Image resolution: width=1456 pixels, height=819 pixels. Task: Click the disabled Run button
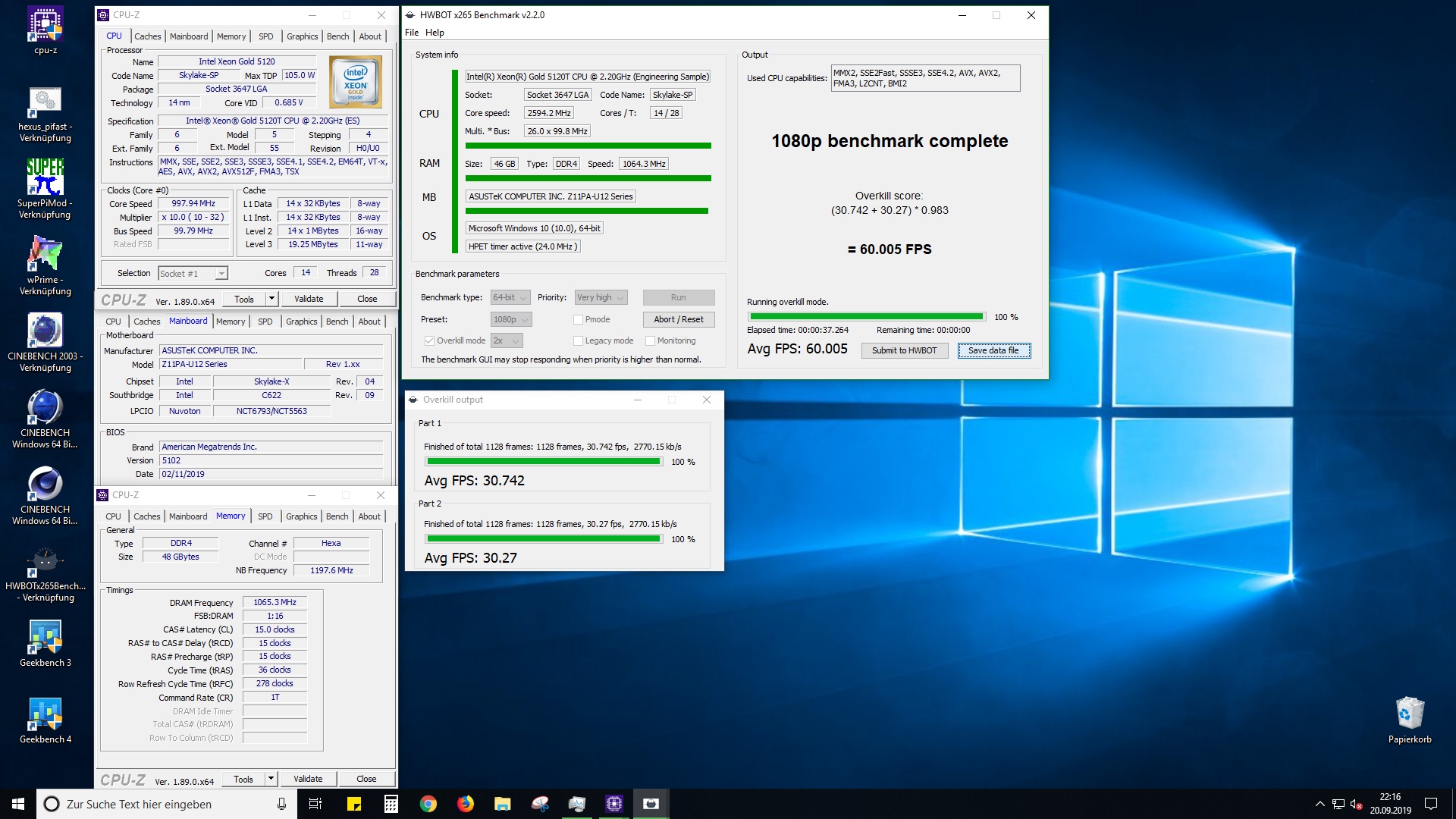pos(679,297)
